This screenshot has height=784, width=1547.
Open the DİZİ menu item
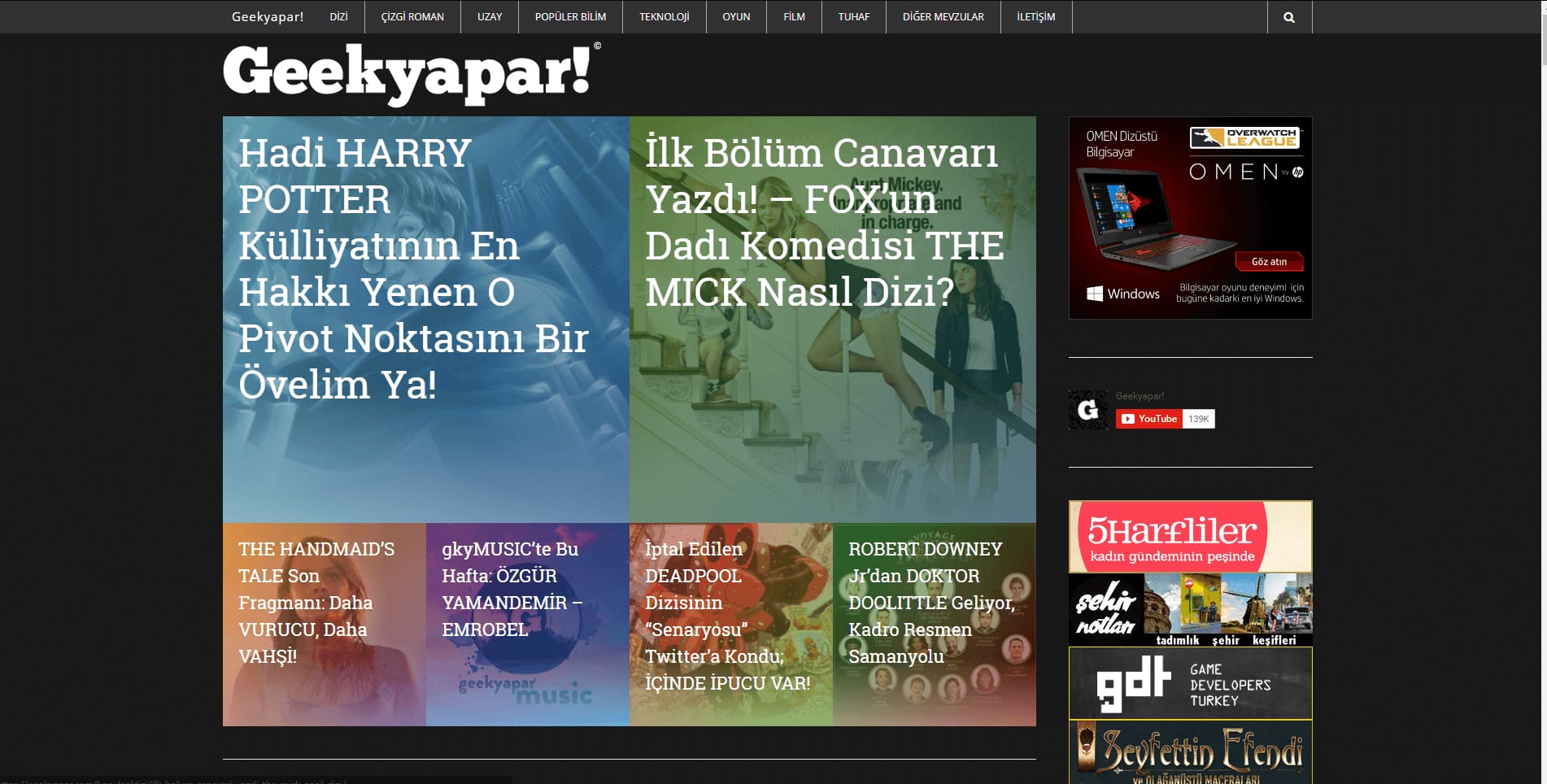tap(339, 17)
